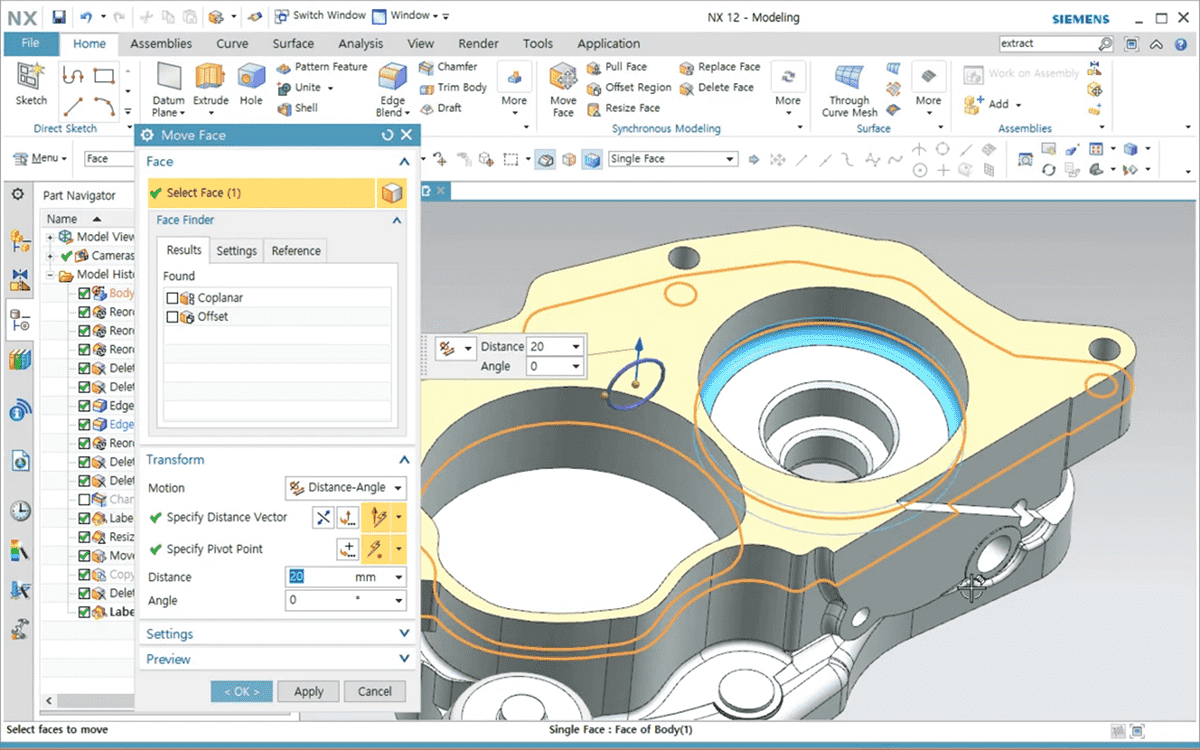This screenshot has width=1200, height=750.
Task: Select the Rectangle sketch tool
Action: (x=104, y=76)
